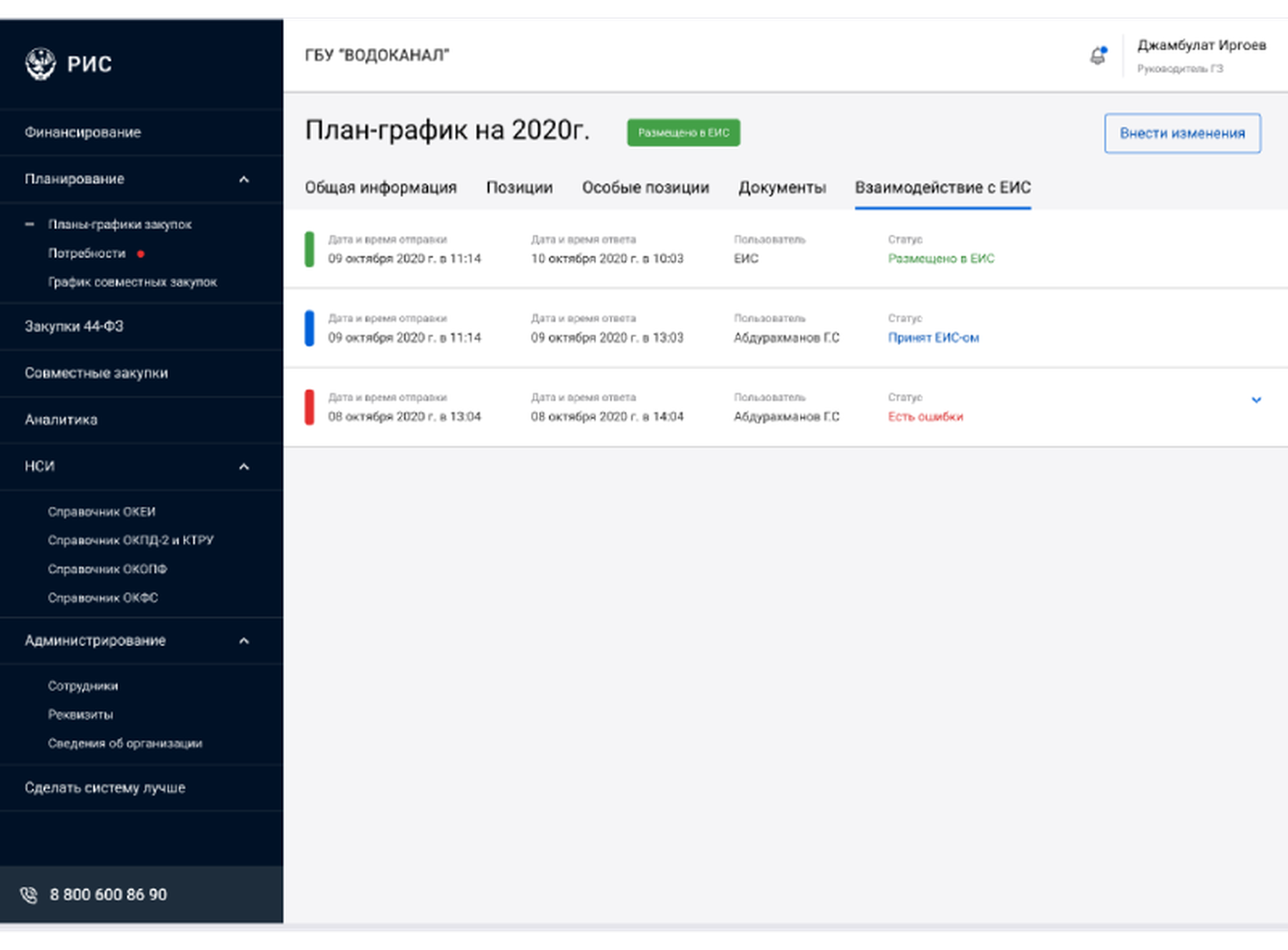Expand the Есть ошибки row details chevron

tap(1256, 400)
